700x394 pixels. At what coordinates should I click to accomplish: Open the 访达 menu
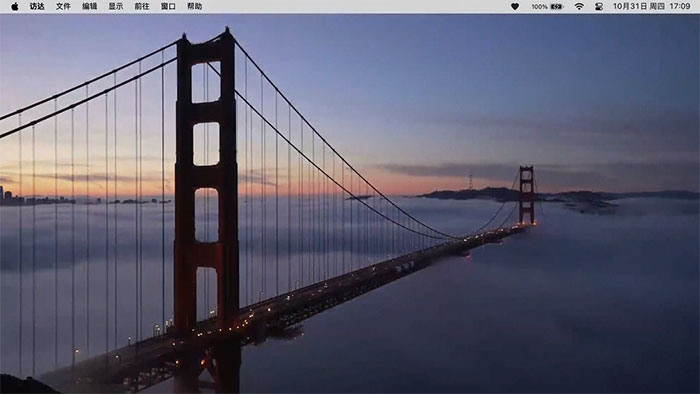pos(37,6)
